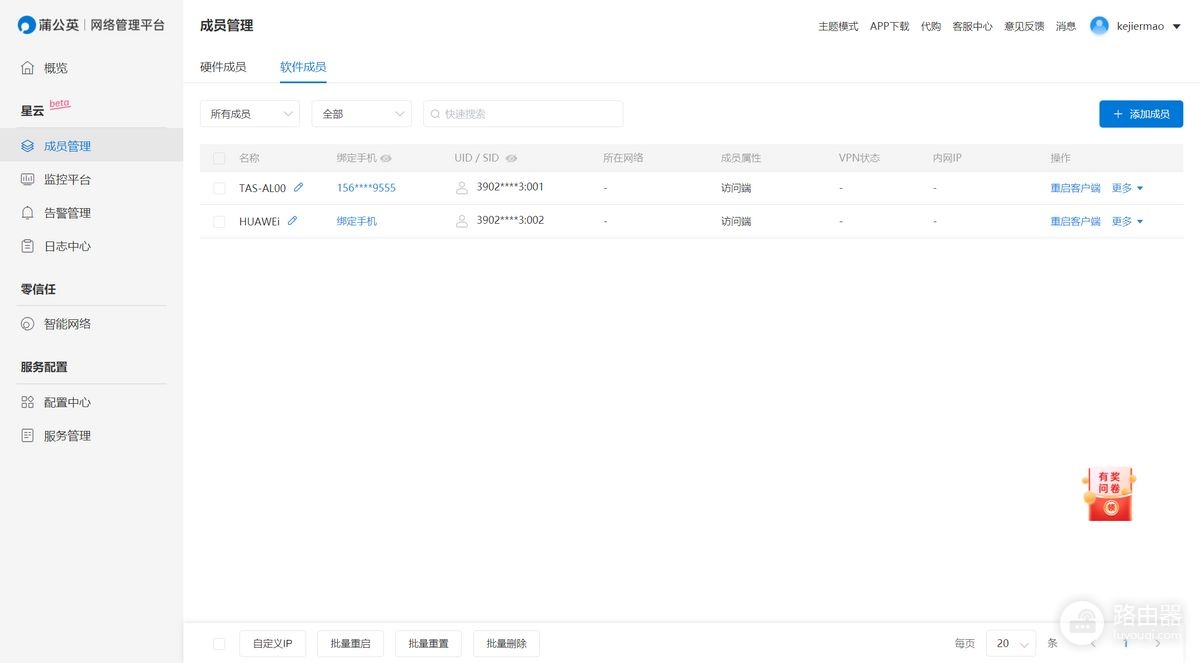Open the 全部 dropdown filter
The height and width of the screenshot is (663, 1200).
(x=362, y=114)
